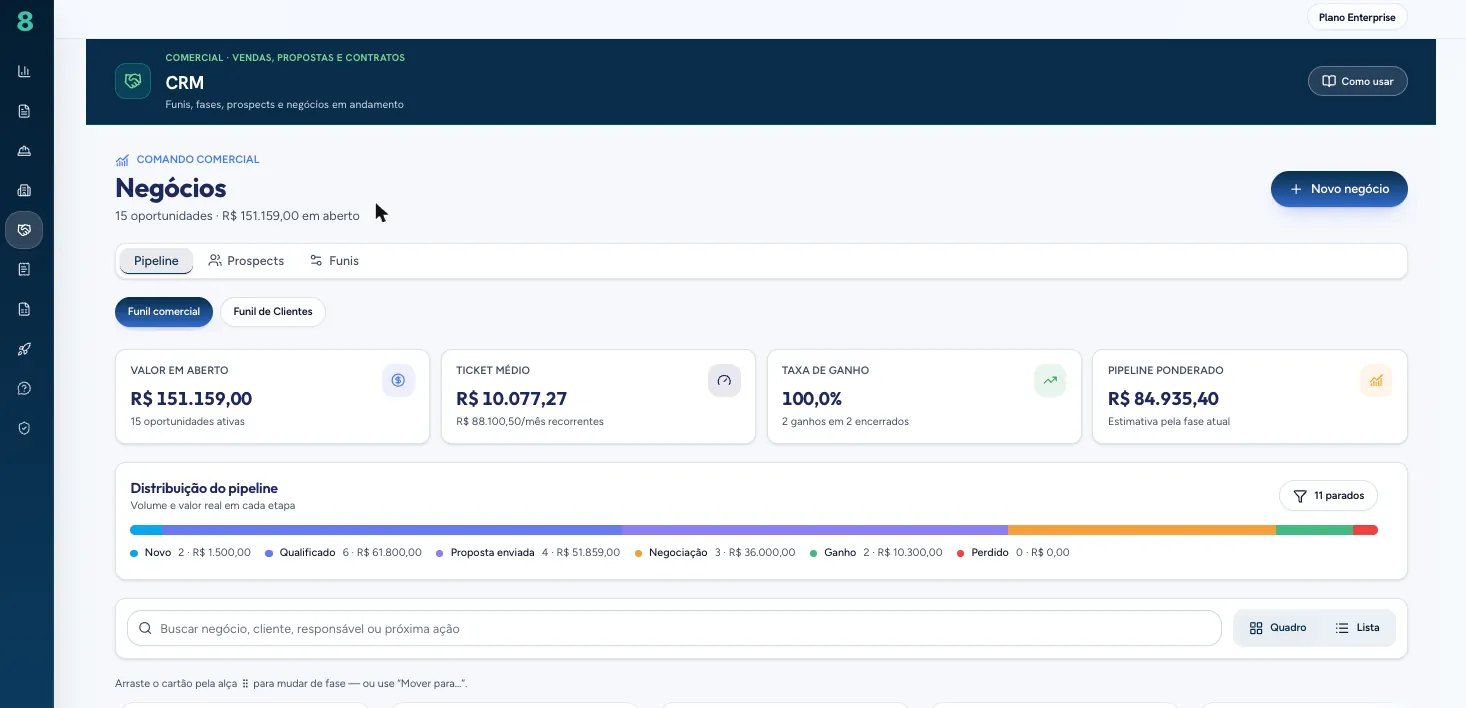Viewport: 1466px width, 708px height.
Task: Open the hard hat sidebar icon
Action: pyautogui.click(x=24, y=151)
